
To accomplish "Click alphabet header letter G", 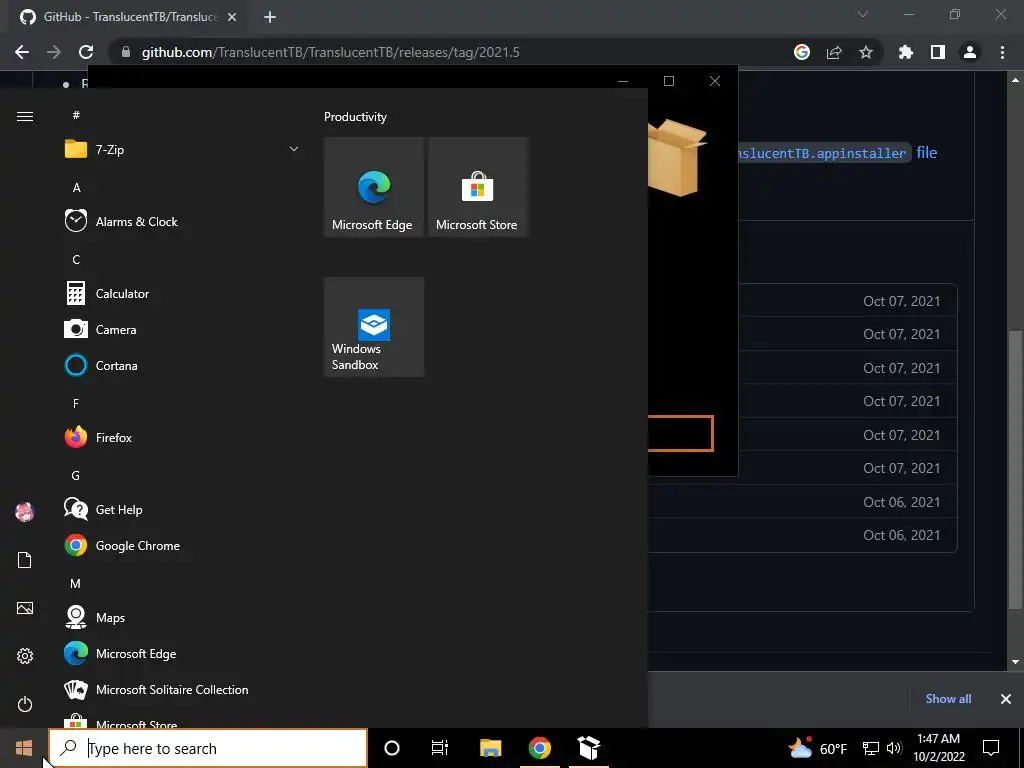I will [x=76, y=475].
